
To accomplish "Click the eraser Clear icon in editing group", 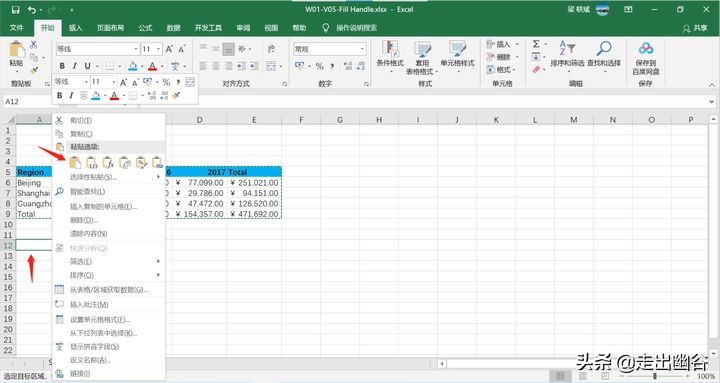I will (x=536, y=69).
